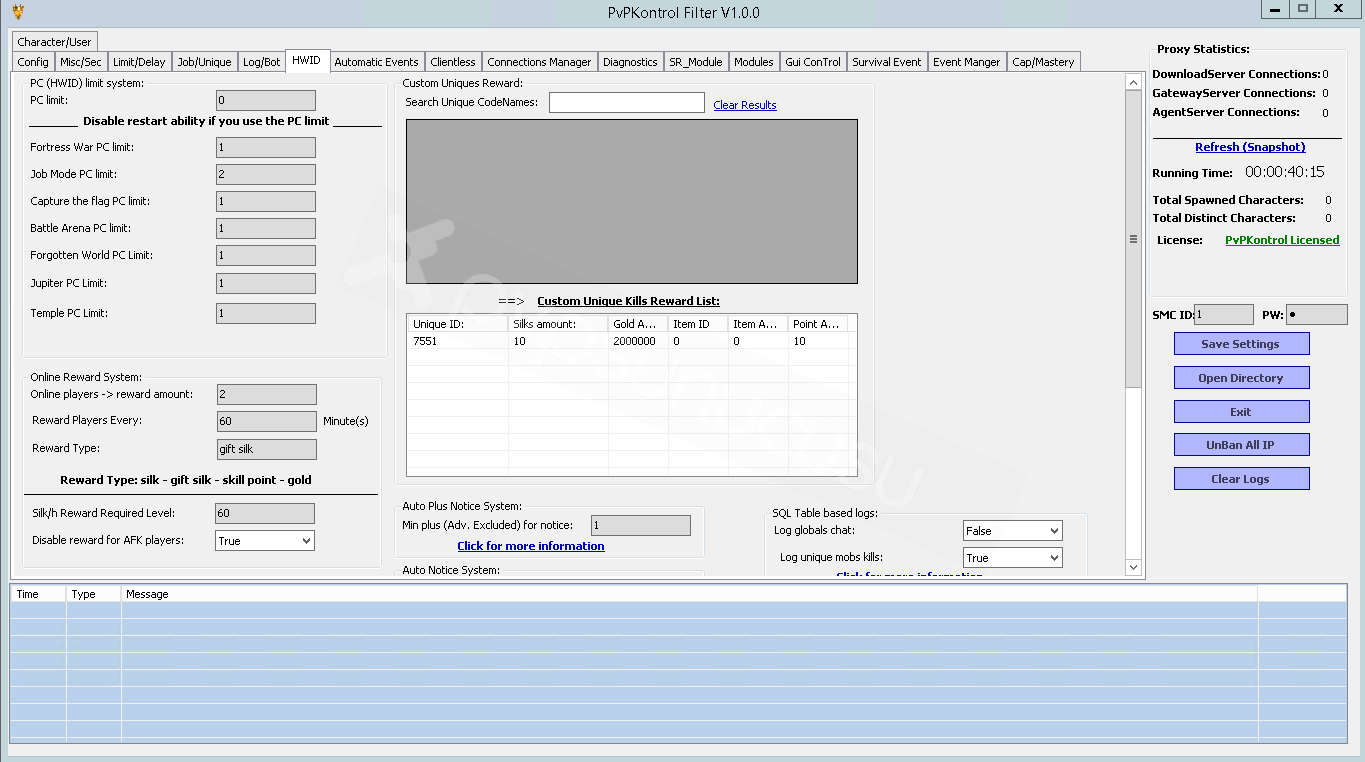Open the Automatic Events tab
1365x762 pixels.
tap(376, 62)
